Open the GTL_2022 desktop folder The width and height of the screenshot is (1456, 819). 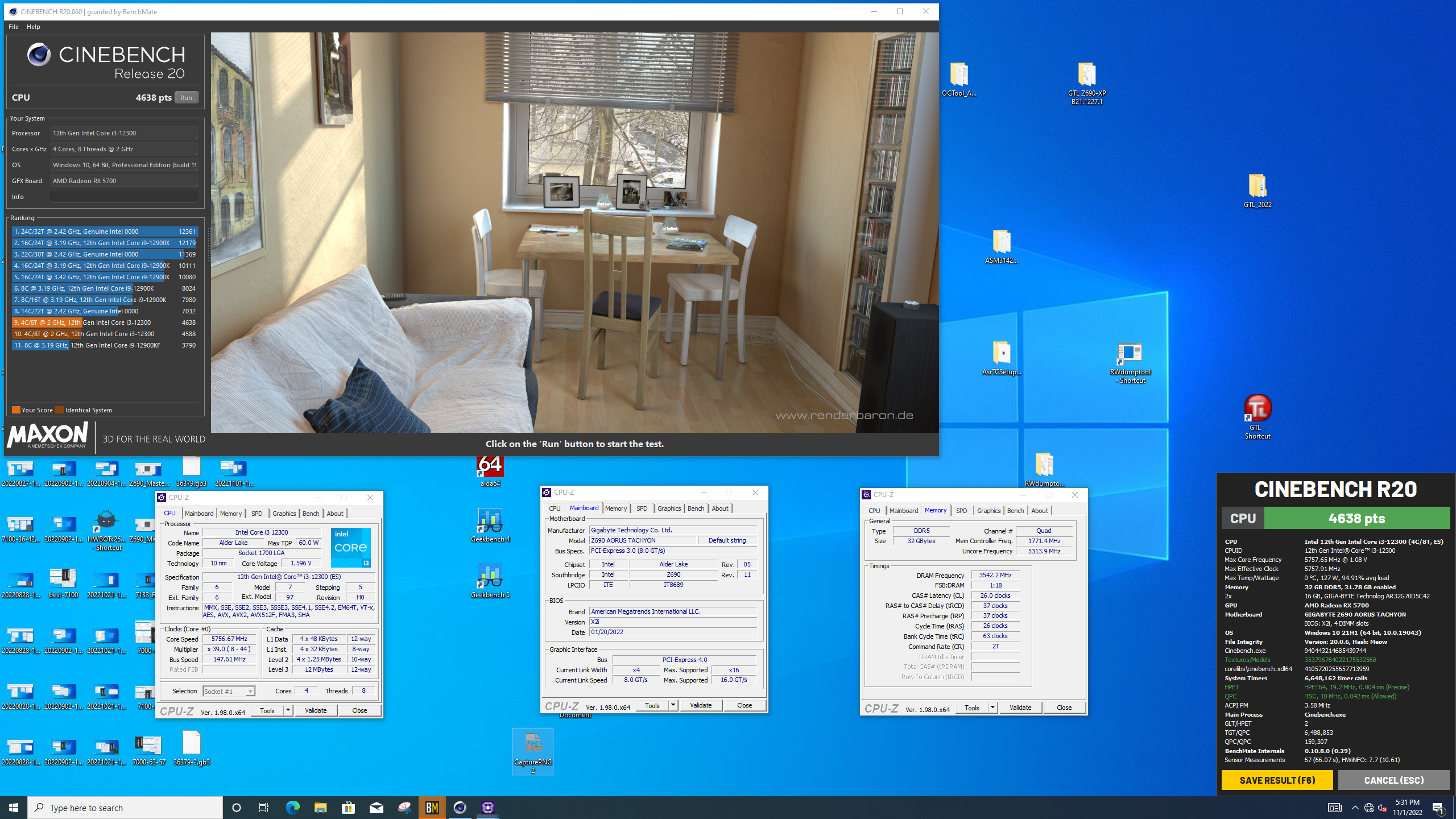(x=1258, y=191)
